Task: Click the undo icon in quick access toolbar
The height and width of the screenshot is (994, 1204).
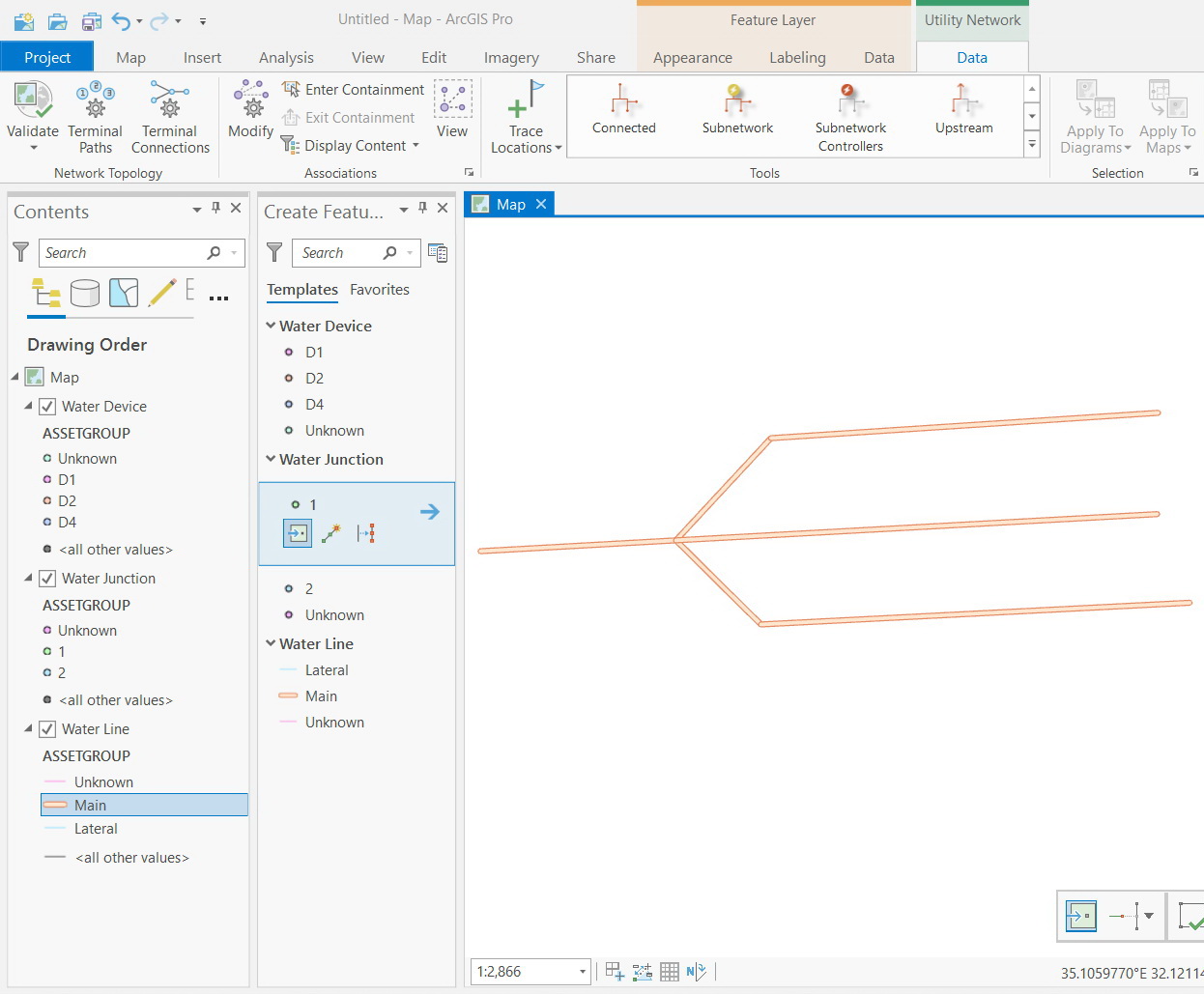Action: tap(121, 20)
